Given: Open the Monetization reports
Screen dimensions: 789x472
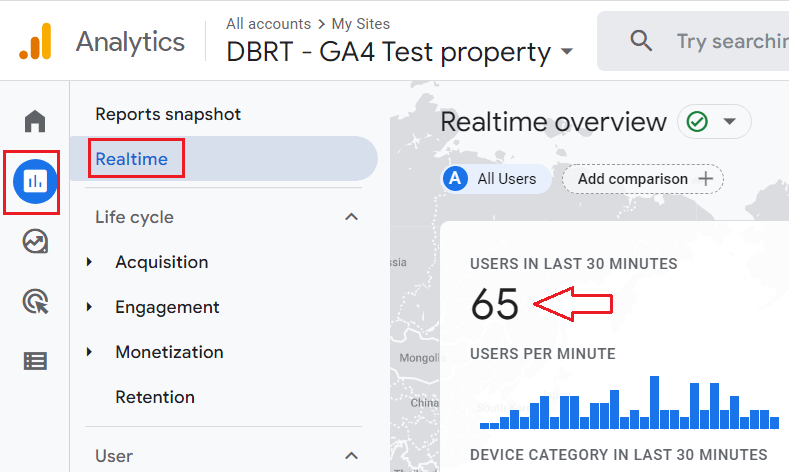Looking at the screenshot, I should click(169, 352).
